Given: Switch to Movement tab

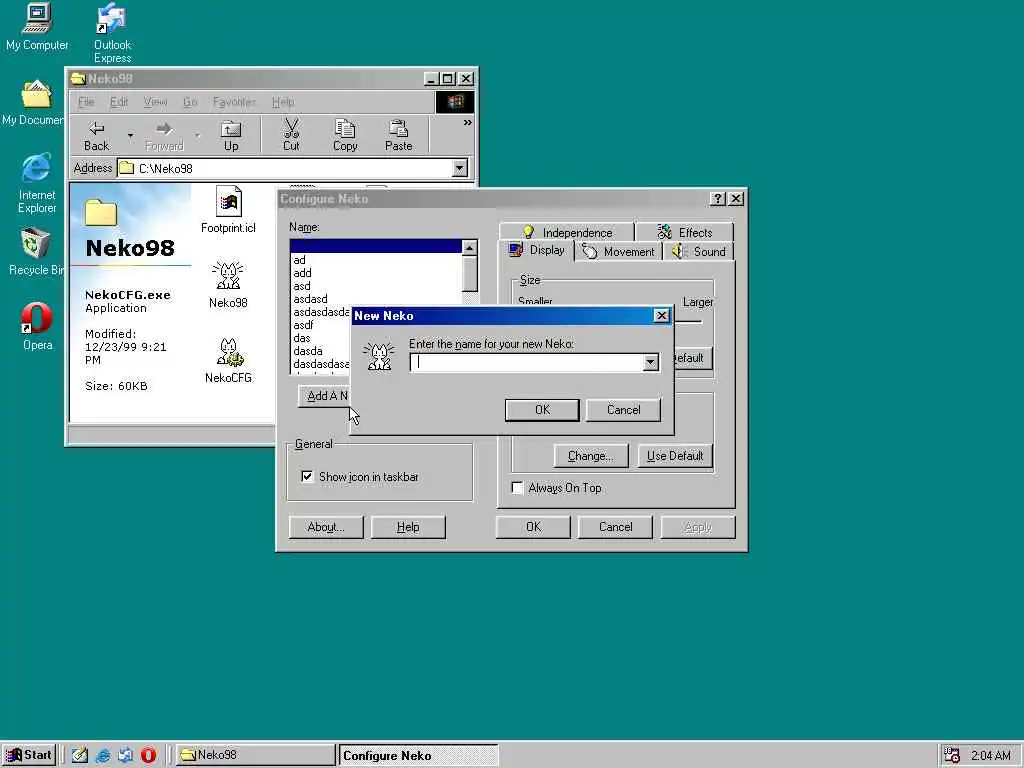Looking at the screenshot, I should 618,251.
